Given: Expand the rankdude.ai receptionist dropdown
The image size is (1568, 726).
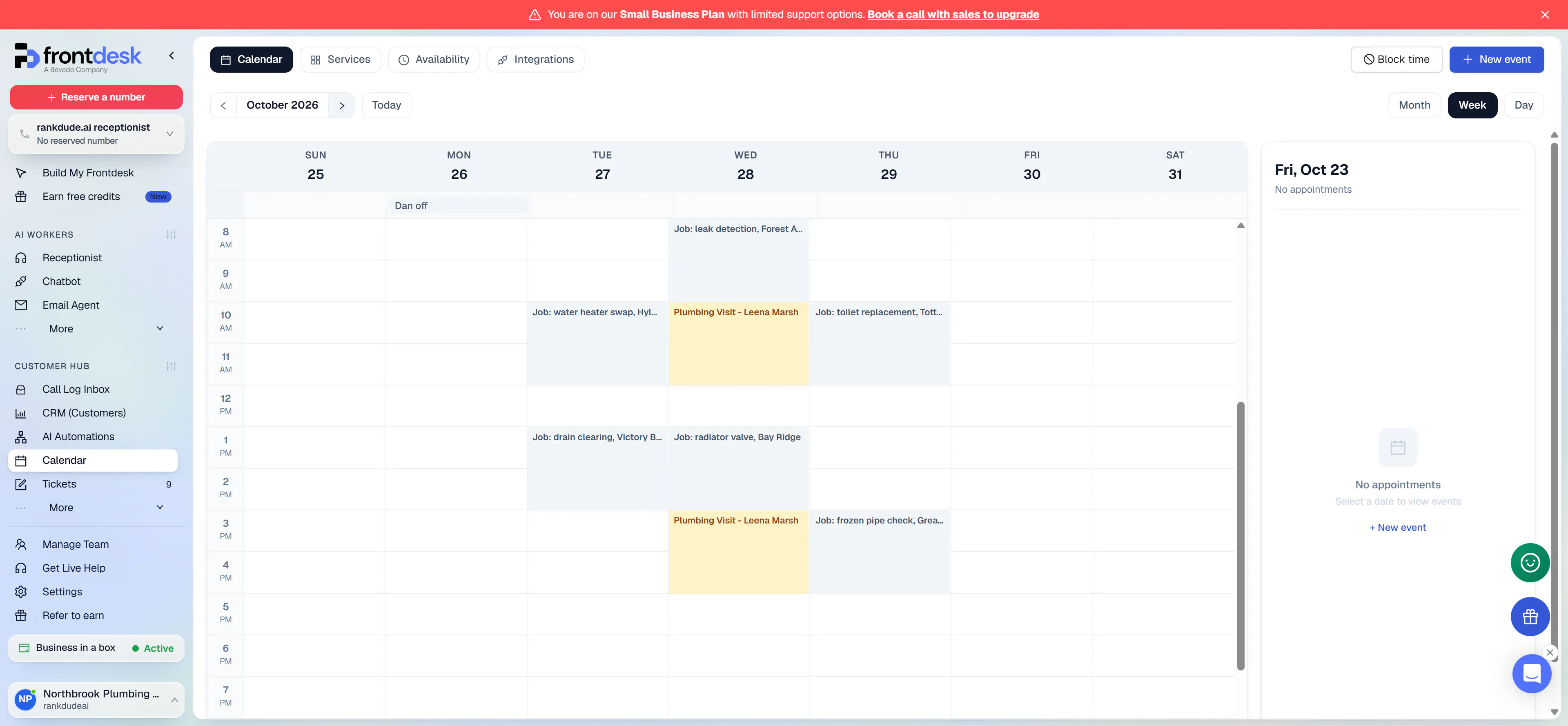Looking at the screenshot, I should (96, 134).
